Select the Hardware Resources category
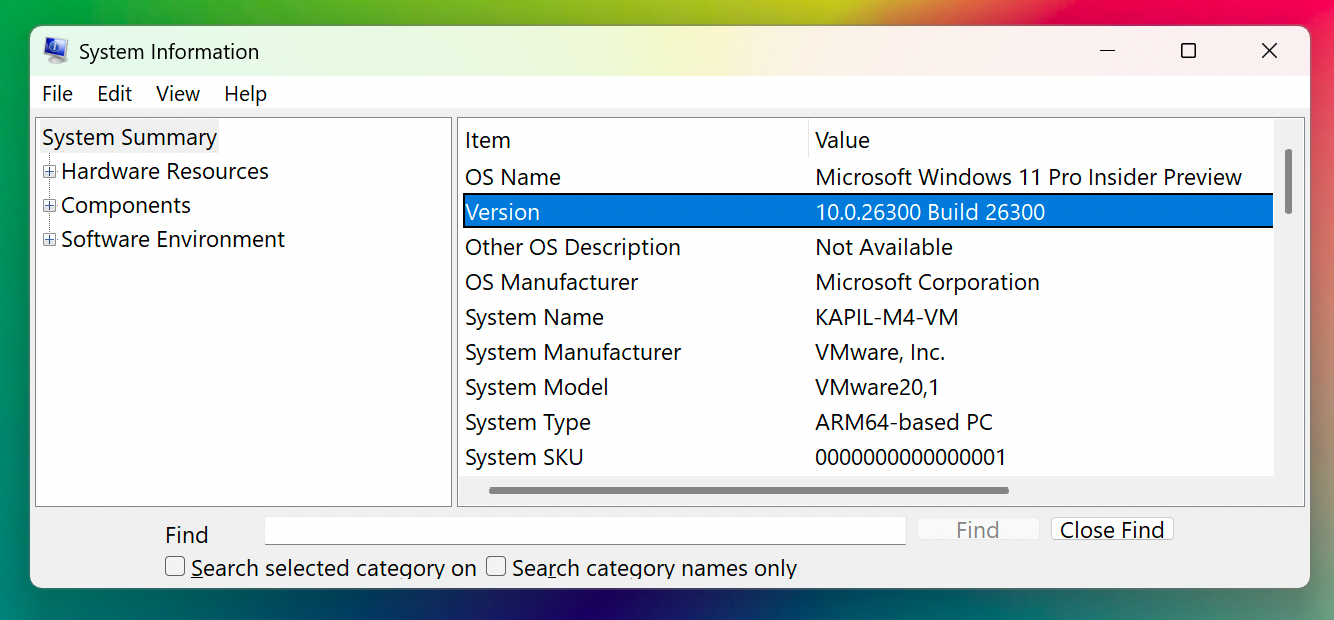This screenshot has height=620, width=1334. coord(165,171)
